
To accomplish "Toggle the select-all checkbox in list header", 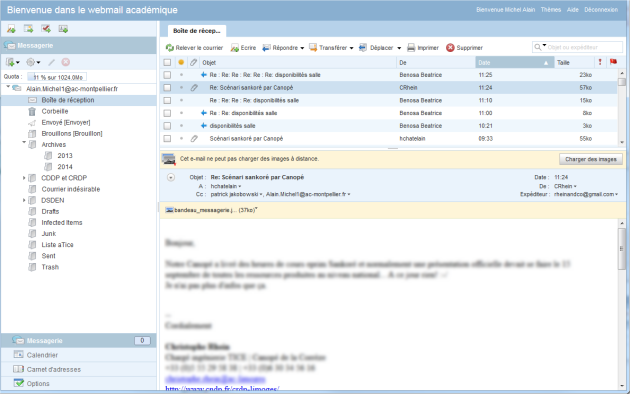I will pyautogui.click(x=167, y=62).
